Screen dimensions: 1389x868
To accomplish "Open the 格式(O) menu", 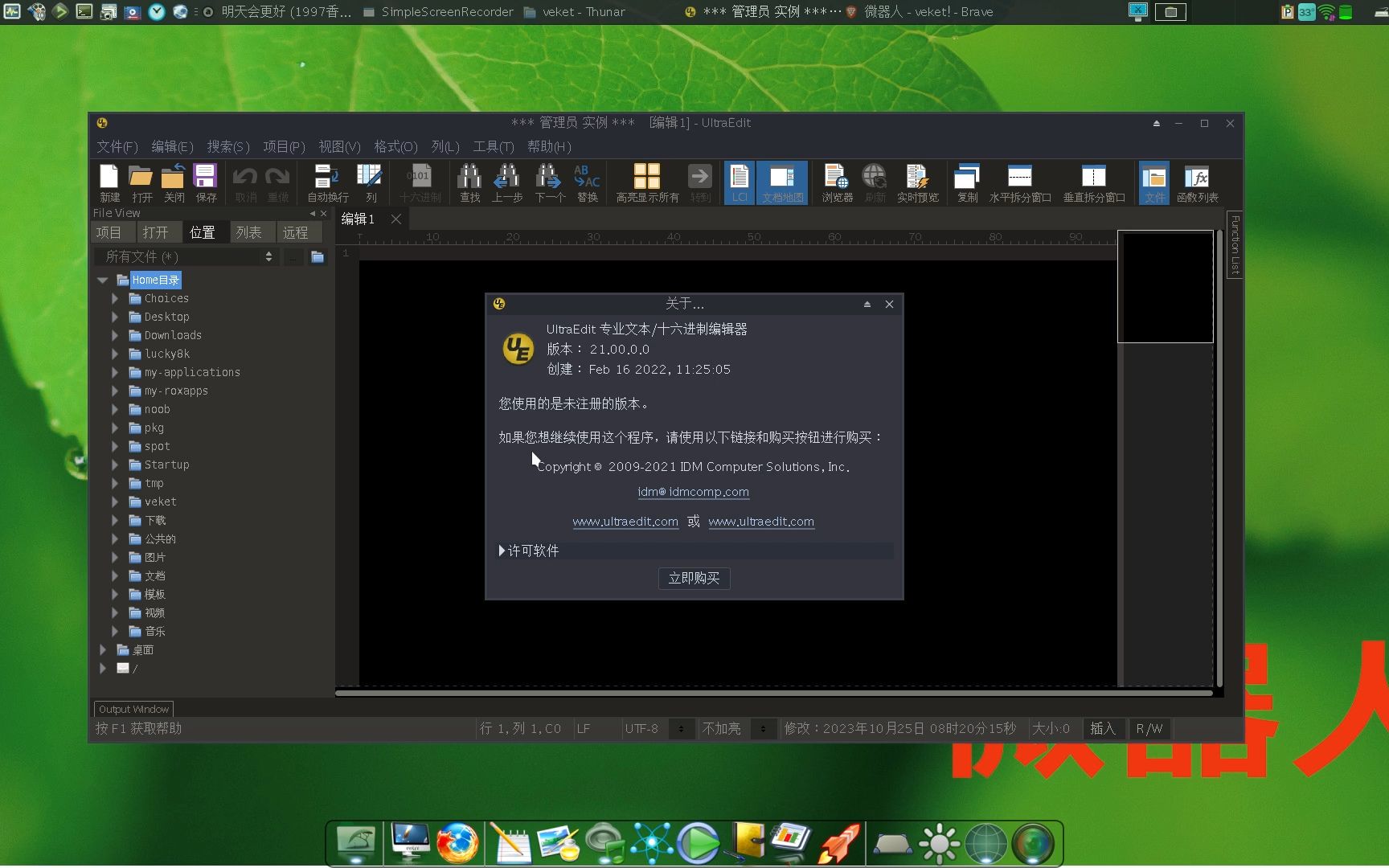I will pyautogui.click(x=395, y=146).
